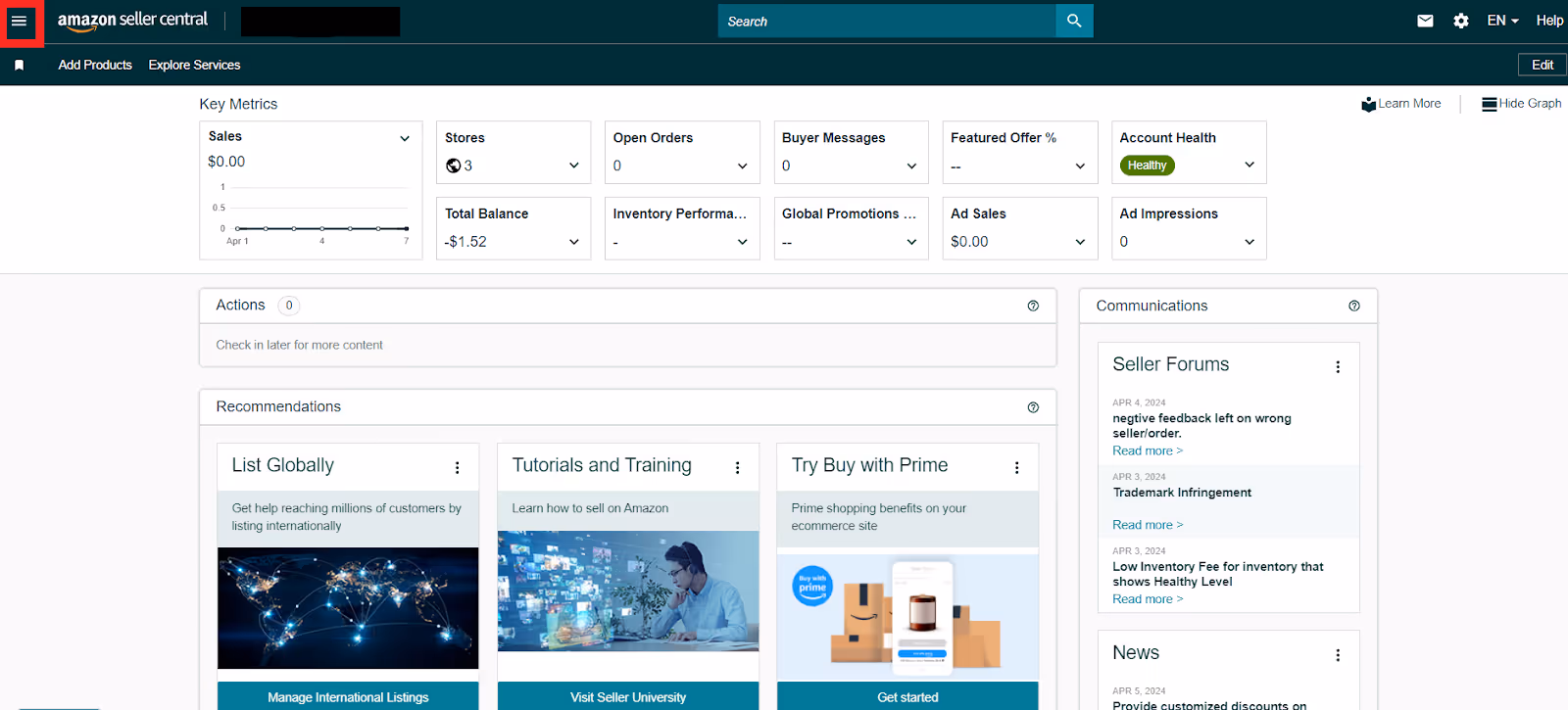Screen dimensions: 1568x710
Task: Open the hamburger main menu
Action: [19, 21]
